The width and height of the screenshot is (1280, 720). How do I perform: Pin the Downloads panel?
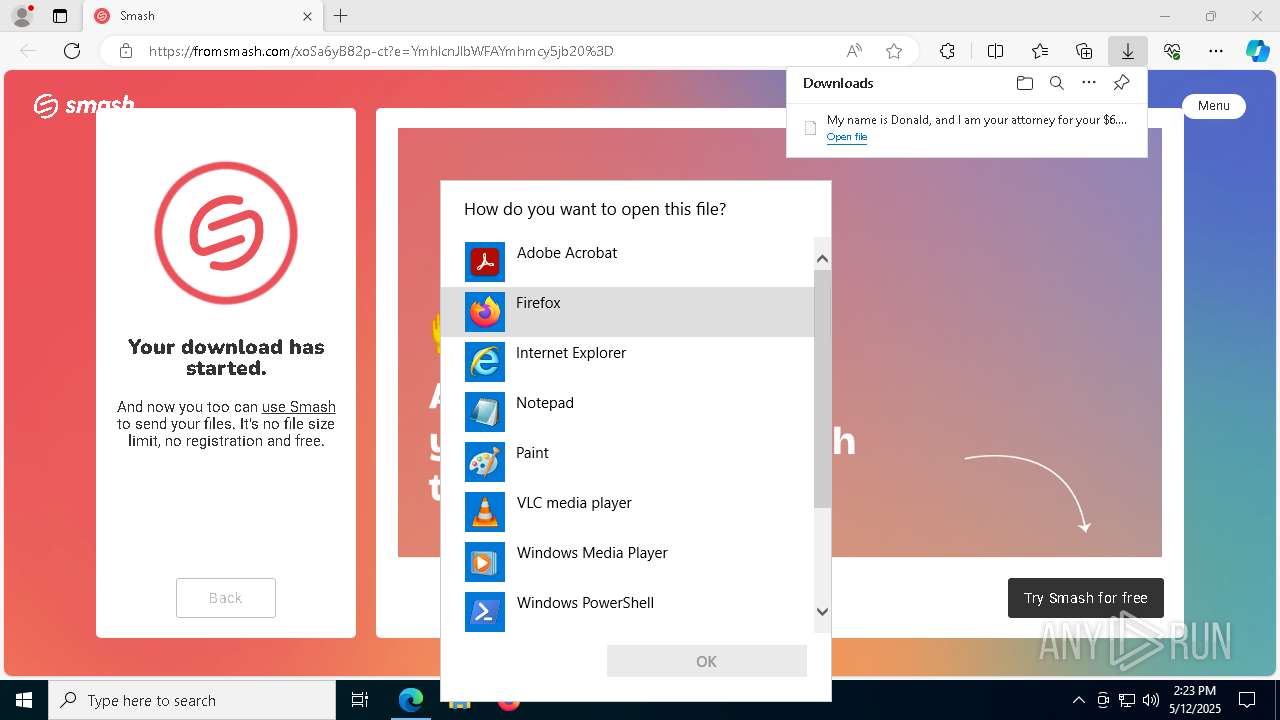pyautogui.click(x=1121, y=83)
